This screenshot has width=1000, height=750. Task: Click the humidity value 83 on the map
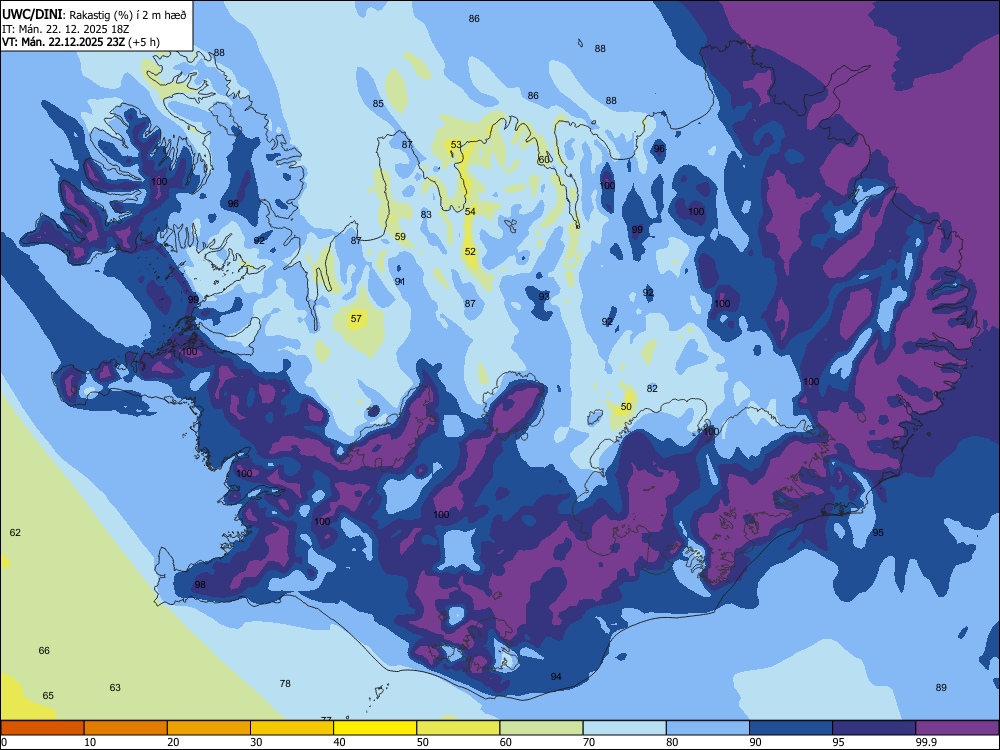click(426, 214)
